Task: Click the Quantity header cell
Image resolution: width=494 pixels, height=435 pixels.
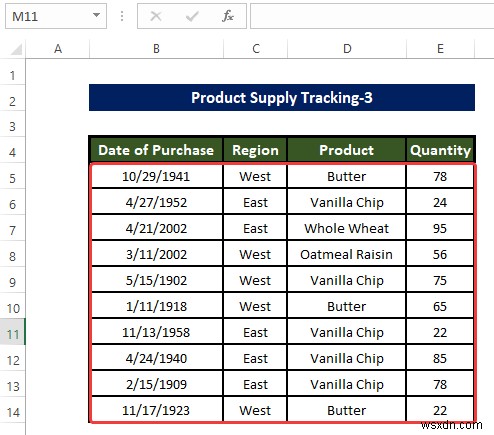Action: click(440, 150)
